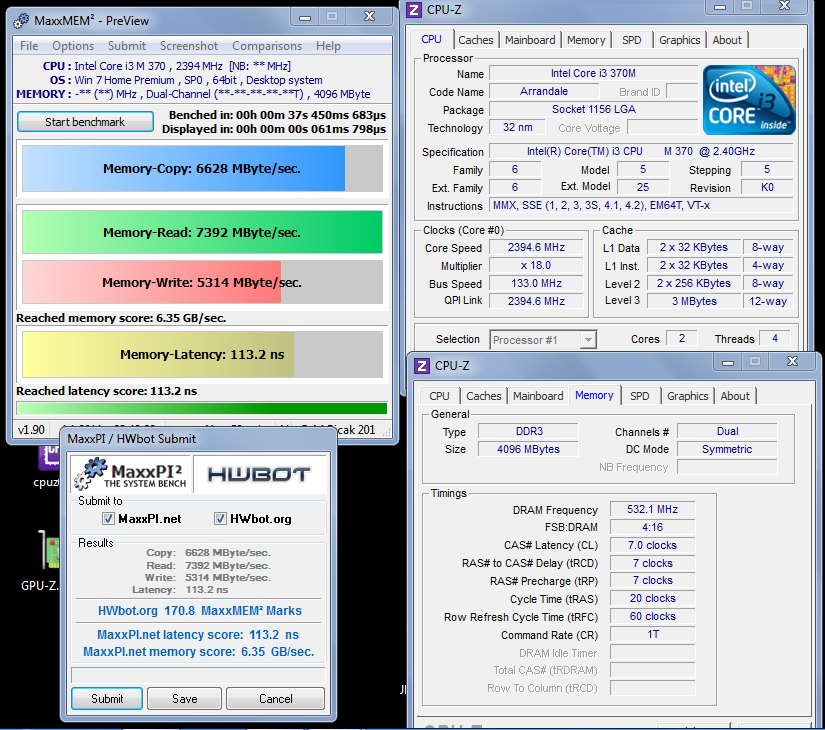Expand the Processor #1 selection dropdown

coord(588,340)
